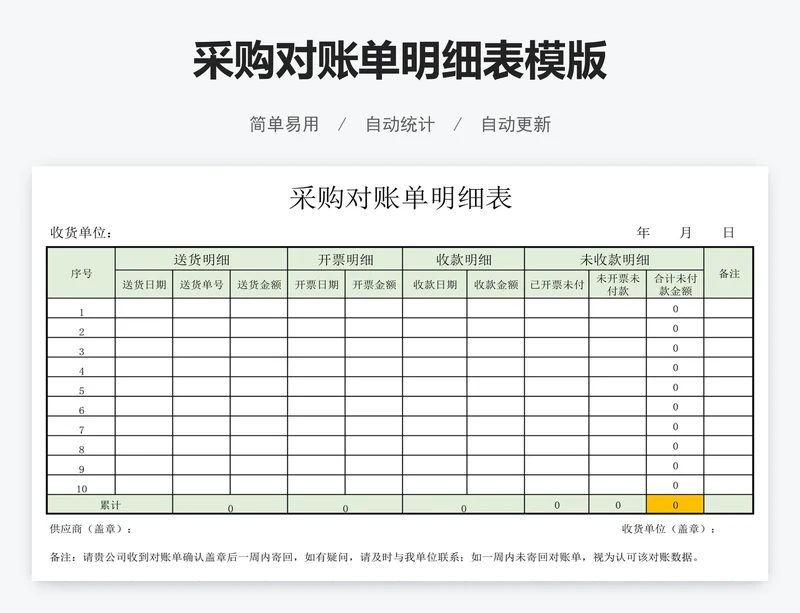
Task: Select the 送货明细 group header
Action: click(x=202, y=259)
